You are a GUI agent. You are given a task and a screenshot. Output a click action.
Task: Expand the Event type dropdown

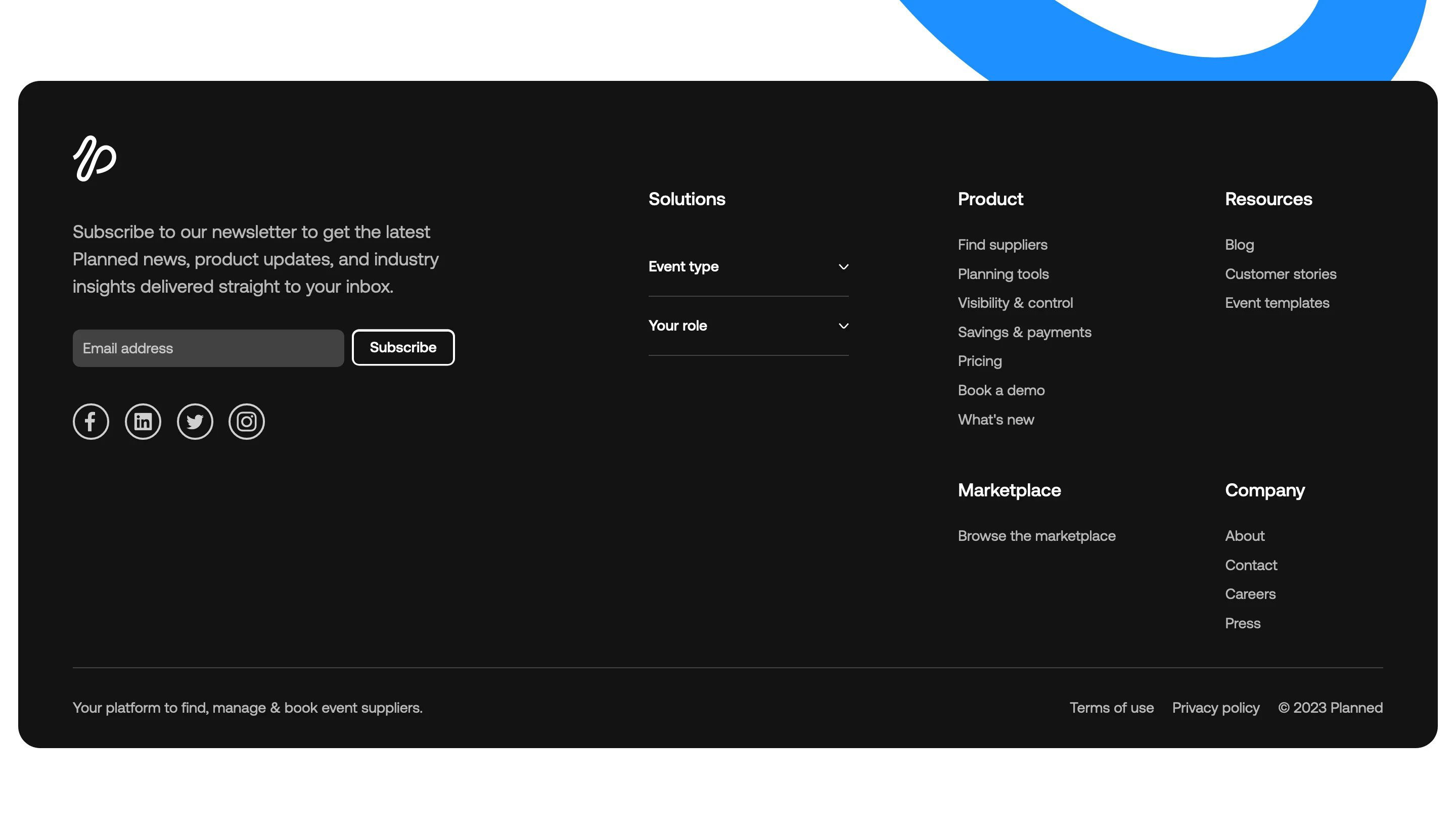point(748,266)
